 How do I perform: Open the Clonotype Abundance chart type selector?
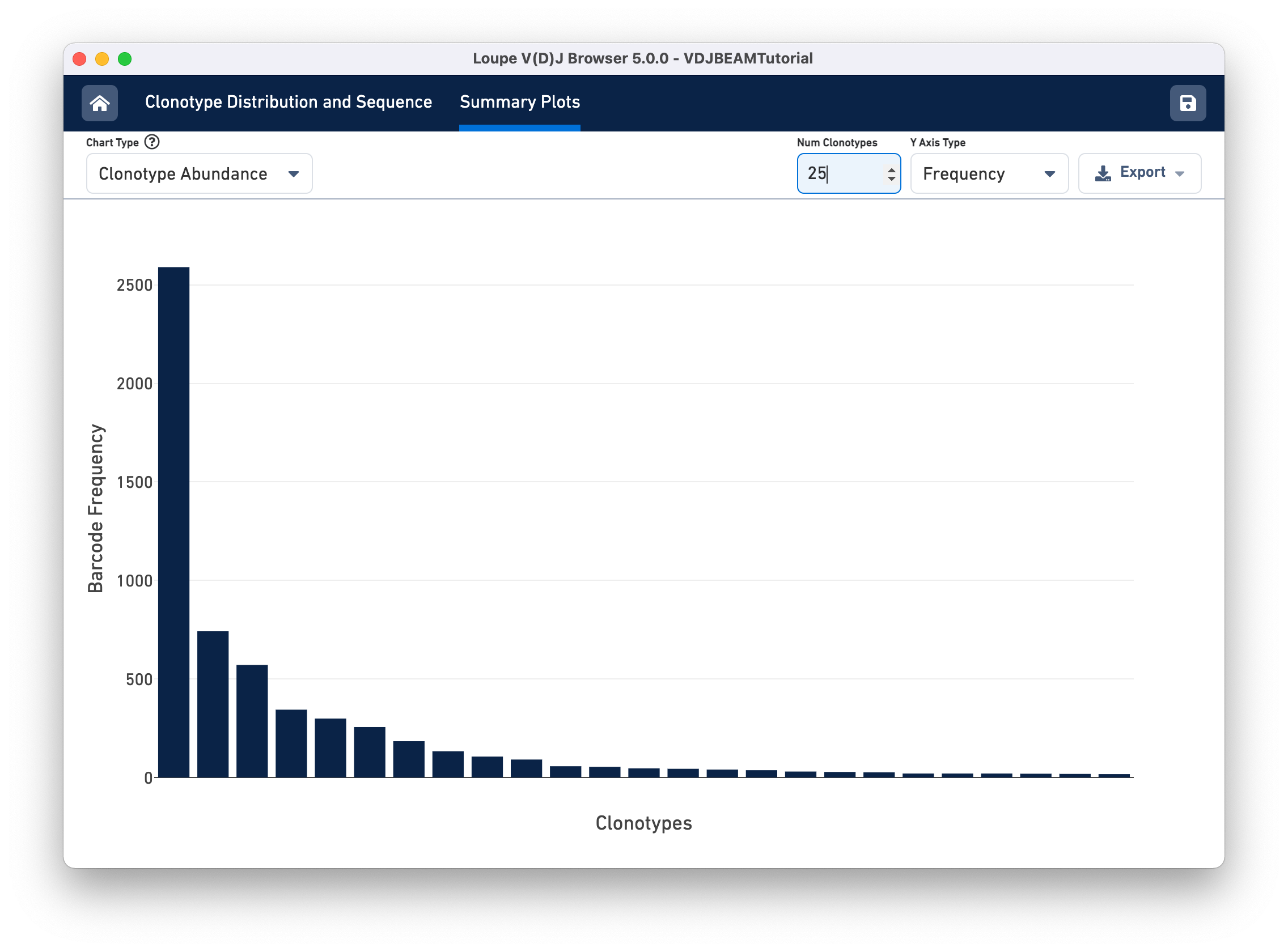pos(199,173)
